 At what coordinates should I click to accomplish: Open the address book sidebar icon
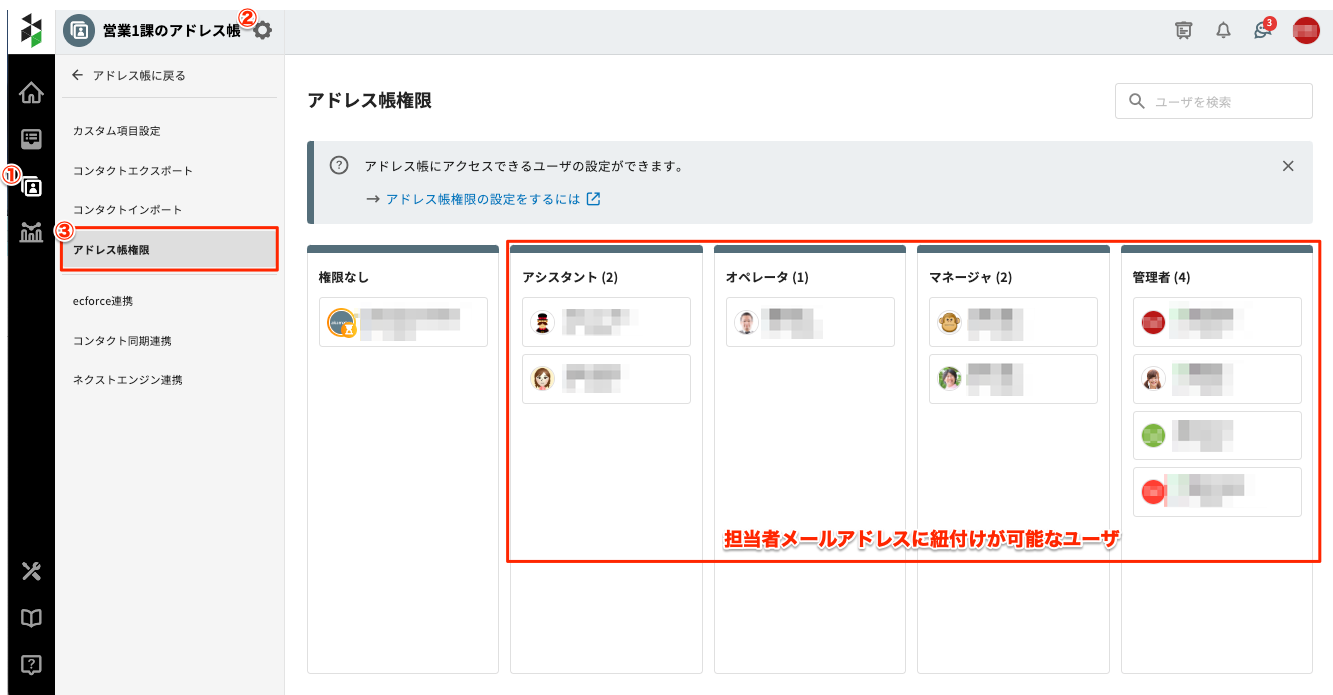32,186
